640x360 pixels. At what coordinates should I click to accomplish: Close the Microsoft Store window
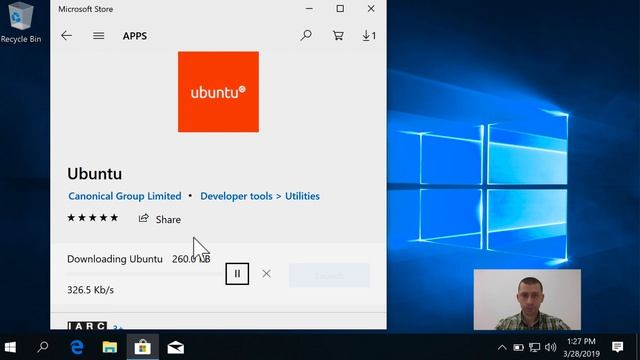click(371, 9)
